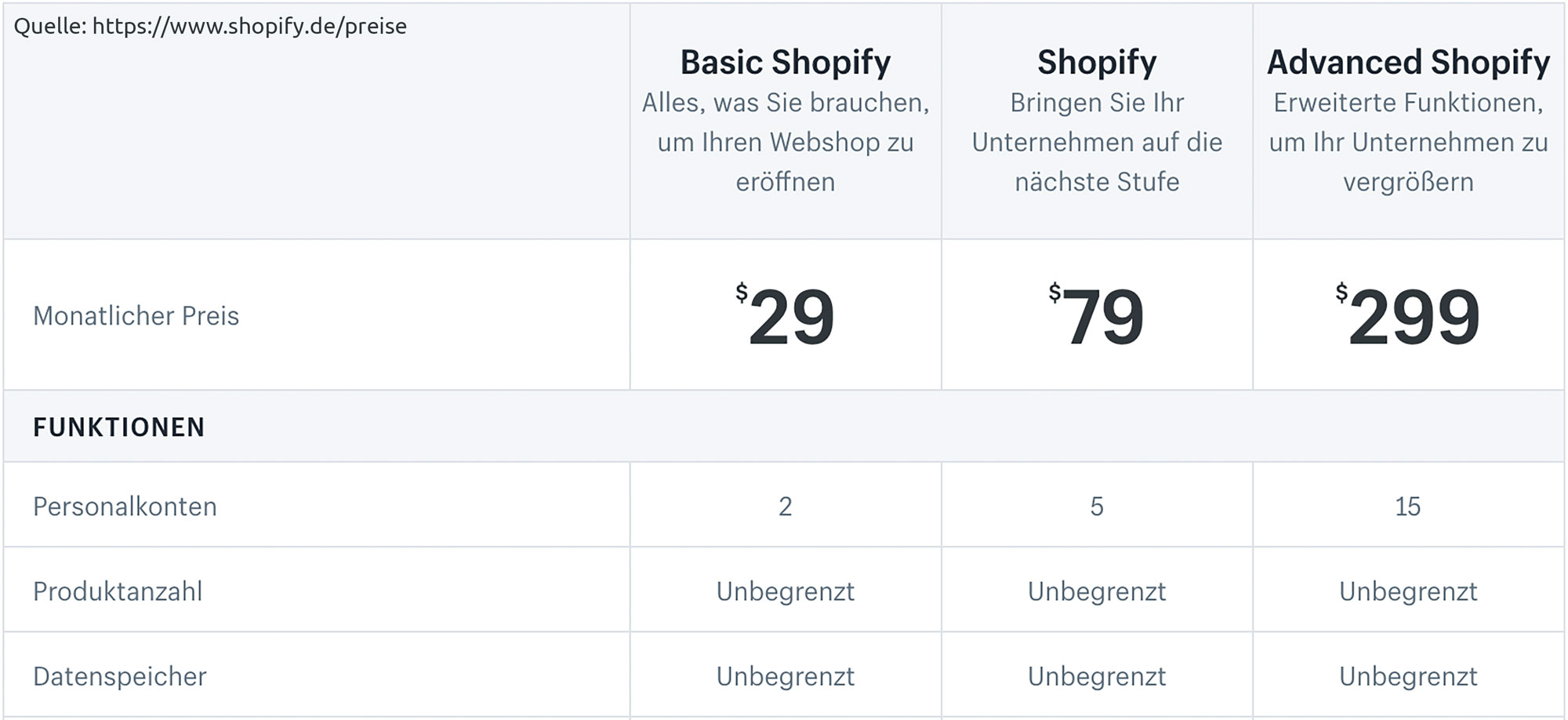
Task: Click Unbegrenzt Produktanzahl under Basic Shopify
Action: 785,591
